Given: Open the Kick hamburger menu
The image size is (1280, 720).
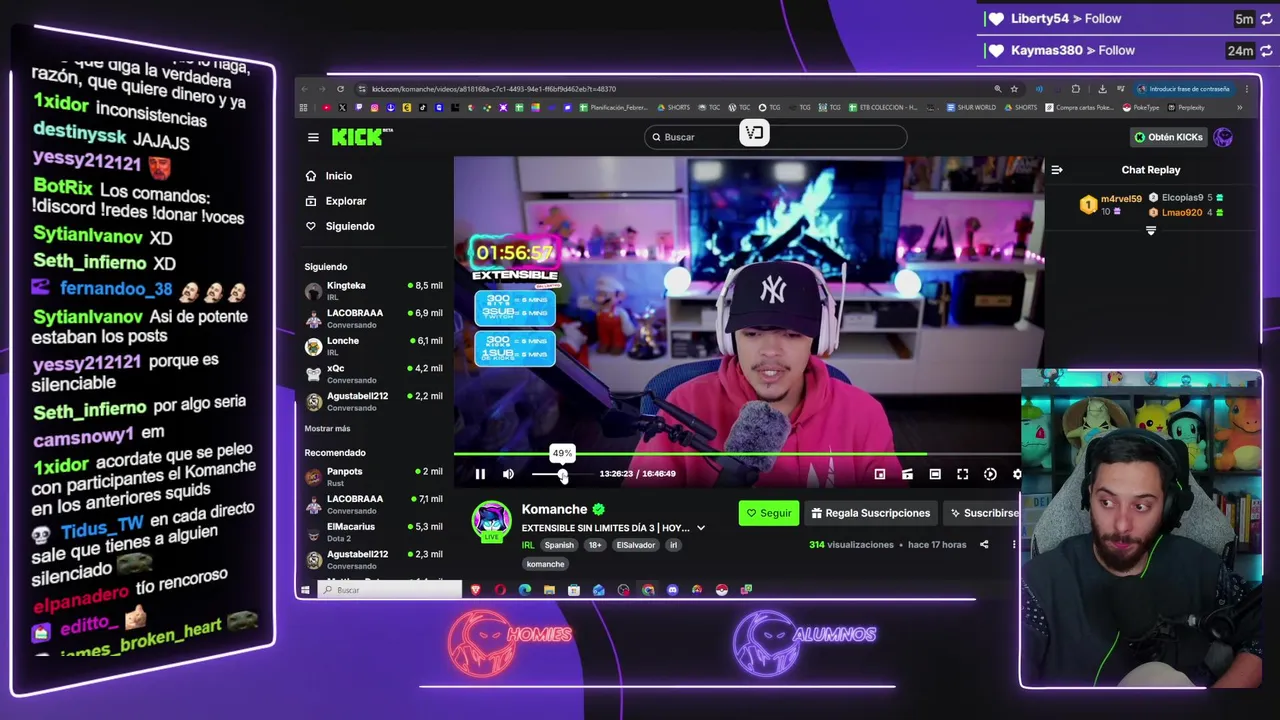Looking at the screenshot, I should tap(313, 138).
